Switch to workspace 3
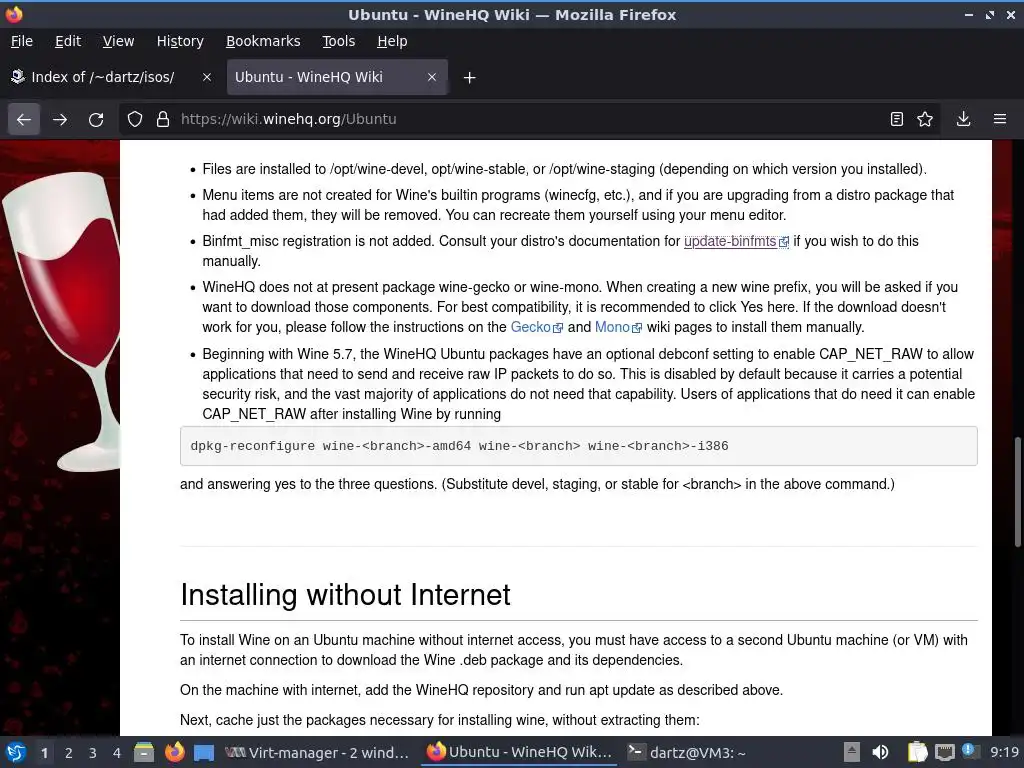Viewport: 1024px width, 768px height. coord(93,753)
